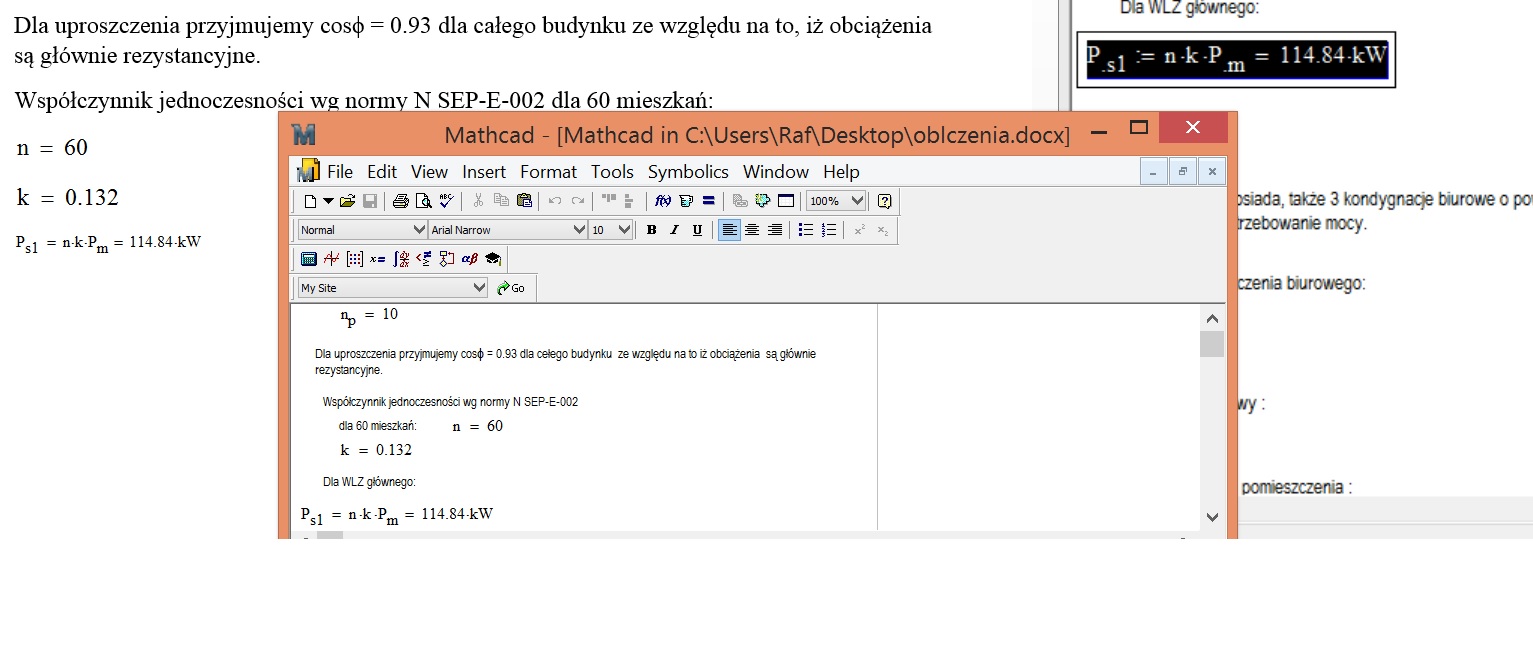Select the highlighted P.s1 := n·k·P.m equation
The height and width of the screenshot is (648, 1533).
[1236, 58]
